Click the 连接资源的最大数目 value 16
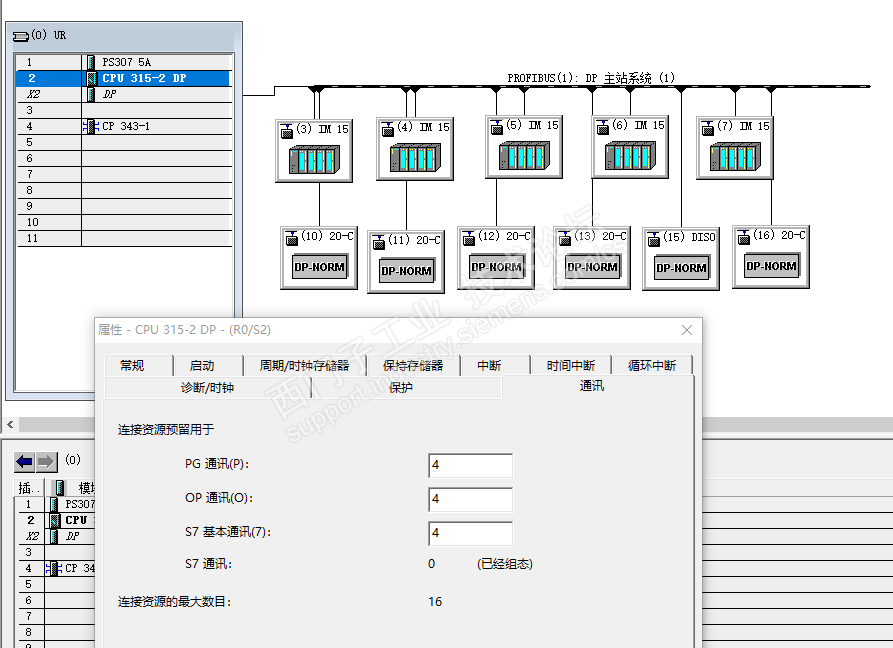The width and height of the screenshot is (893, 648). (x=435, y=602)
